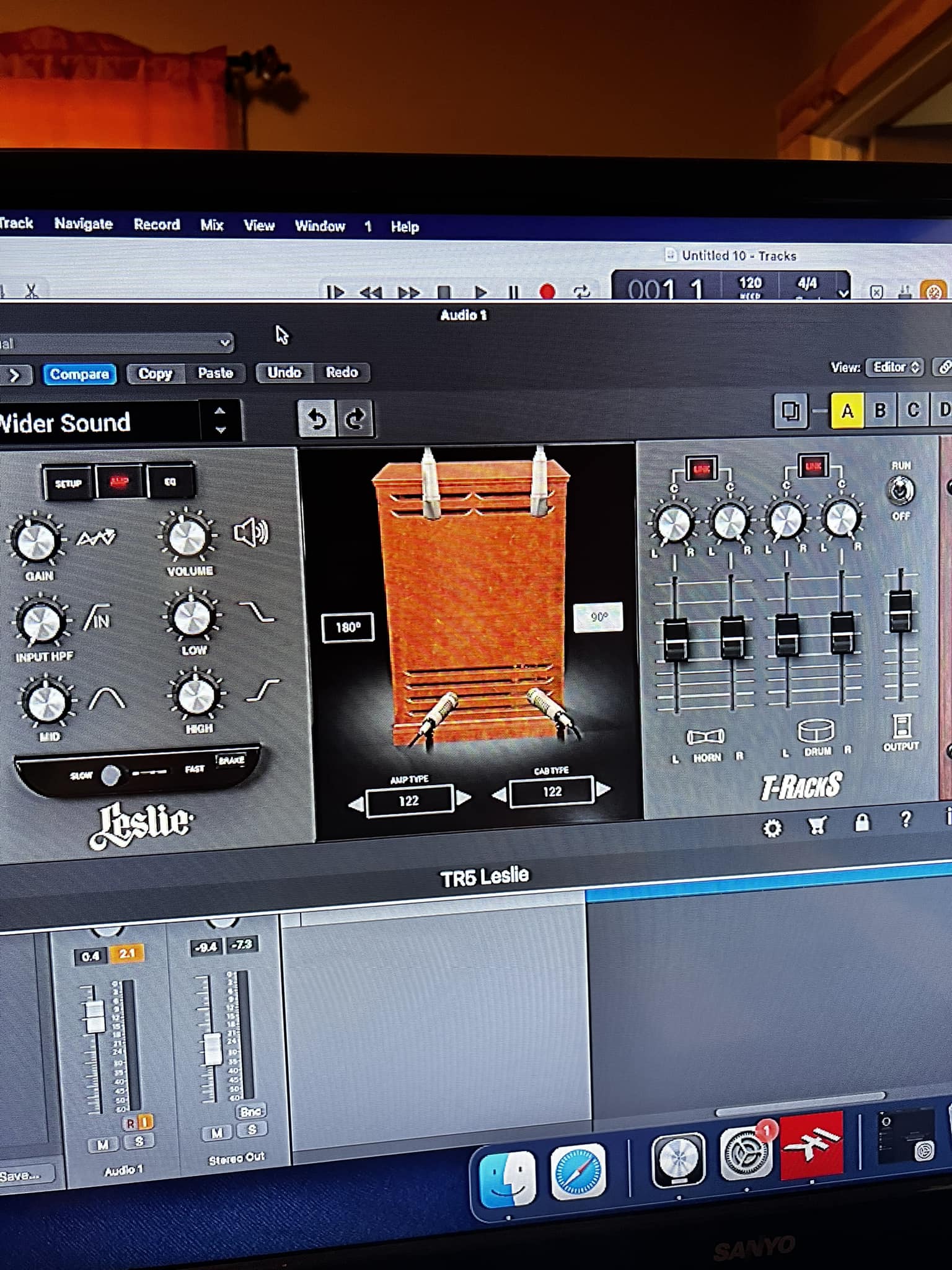Select next Amp Type with right arrow
The height and width of the screenshot is (1270, 952).
point(464,797)
